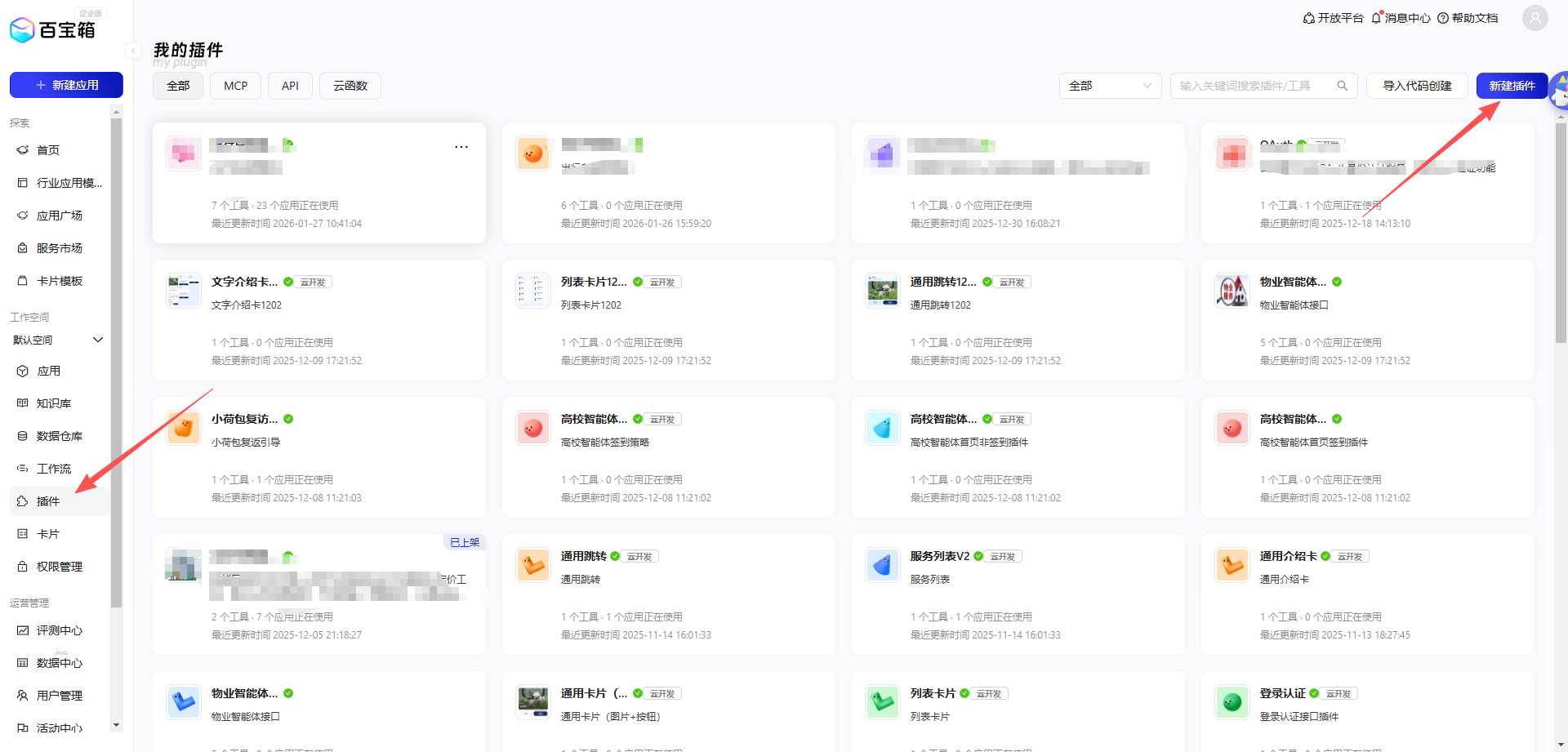
Task: Collapse the sidebar with the chevron button
Action: pyautogui.click(x=131, y=51)
